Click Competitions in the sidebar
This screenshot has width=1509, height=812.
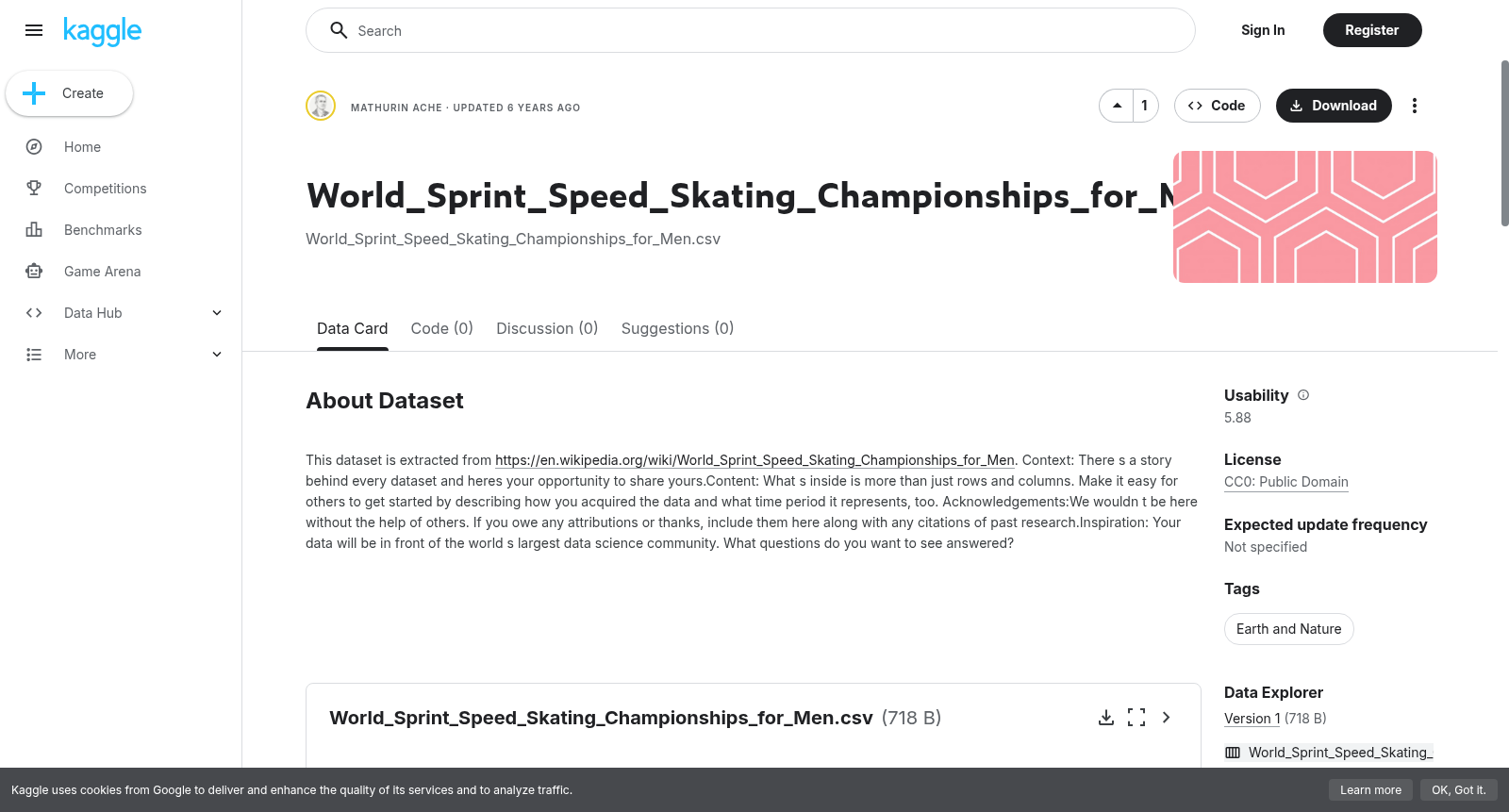tap(106, 189)
